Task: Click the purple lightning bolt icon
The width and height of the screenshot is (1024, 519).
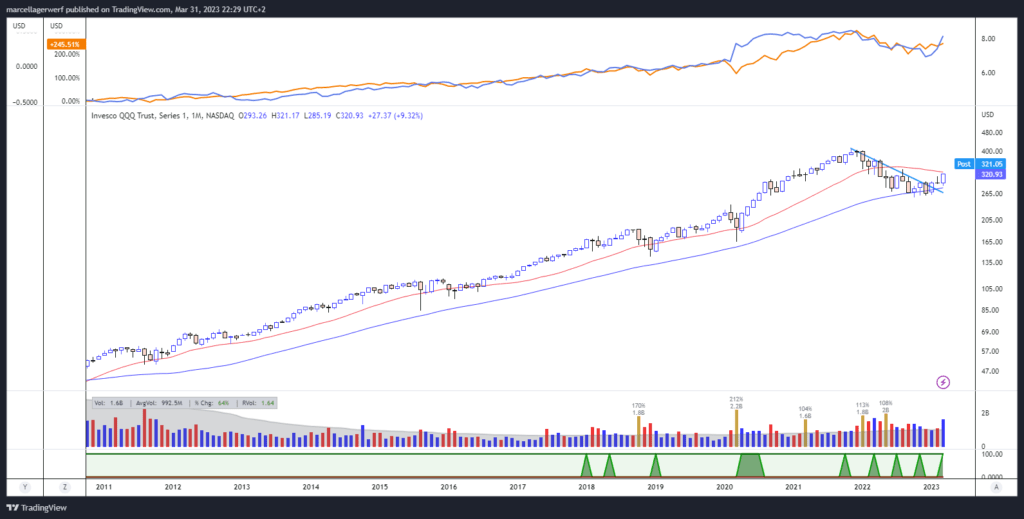Action: [943, 382]
